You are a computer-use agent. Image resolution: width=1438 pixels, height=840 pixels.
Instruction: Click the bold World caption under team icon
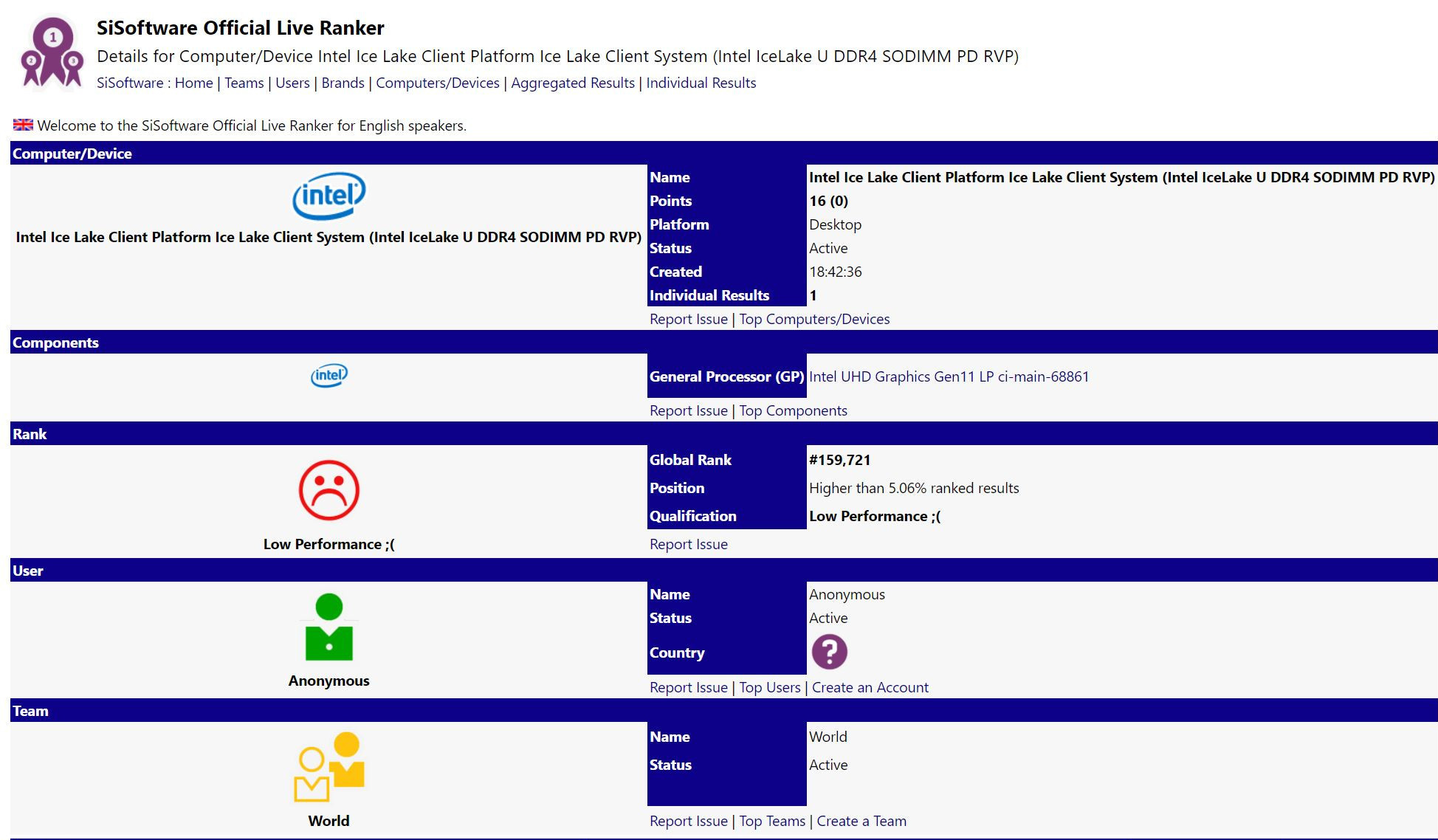328,821
